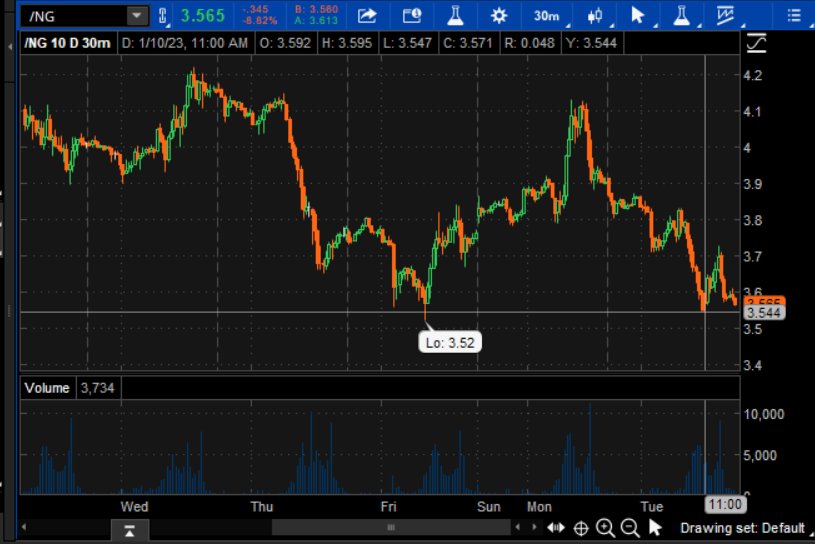Click the zoom in magnifier
This screenshot has width=815, height=544.
pyautogui.click(x=605, y=528)
